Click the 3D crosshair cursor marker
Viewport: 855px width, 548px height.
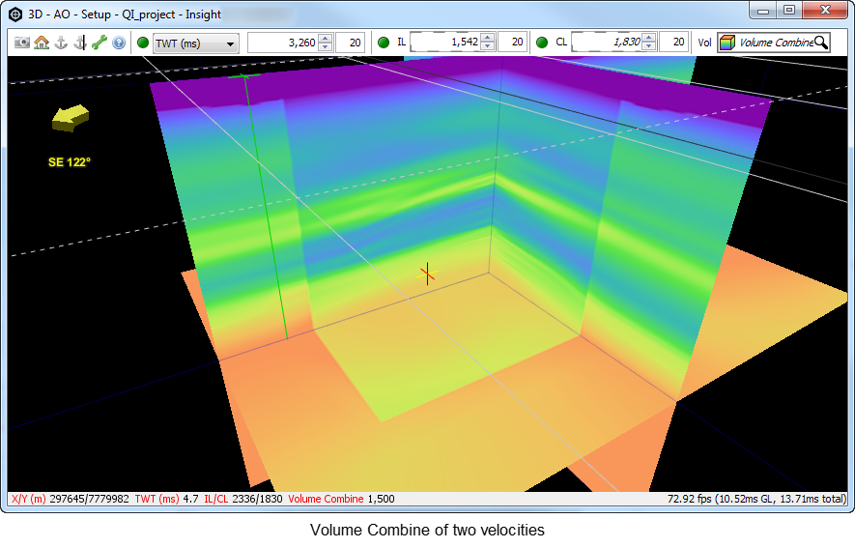pos(428,274)
